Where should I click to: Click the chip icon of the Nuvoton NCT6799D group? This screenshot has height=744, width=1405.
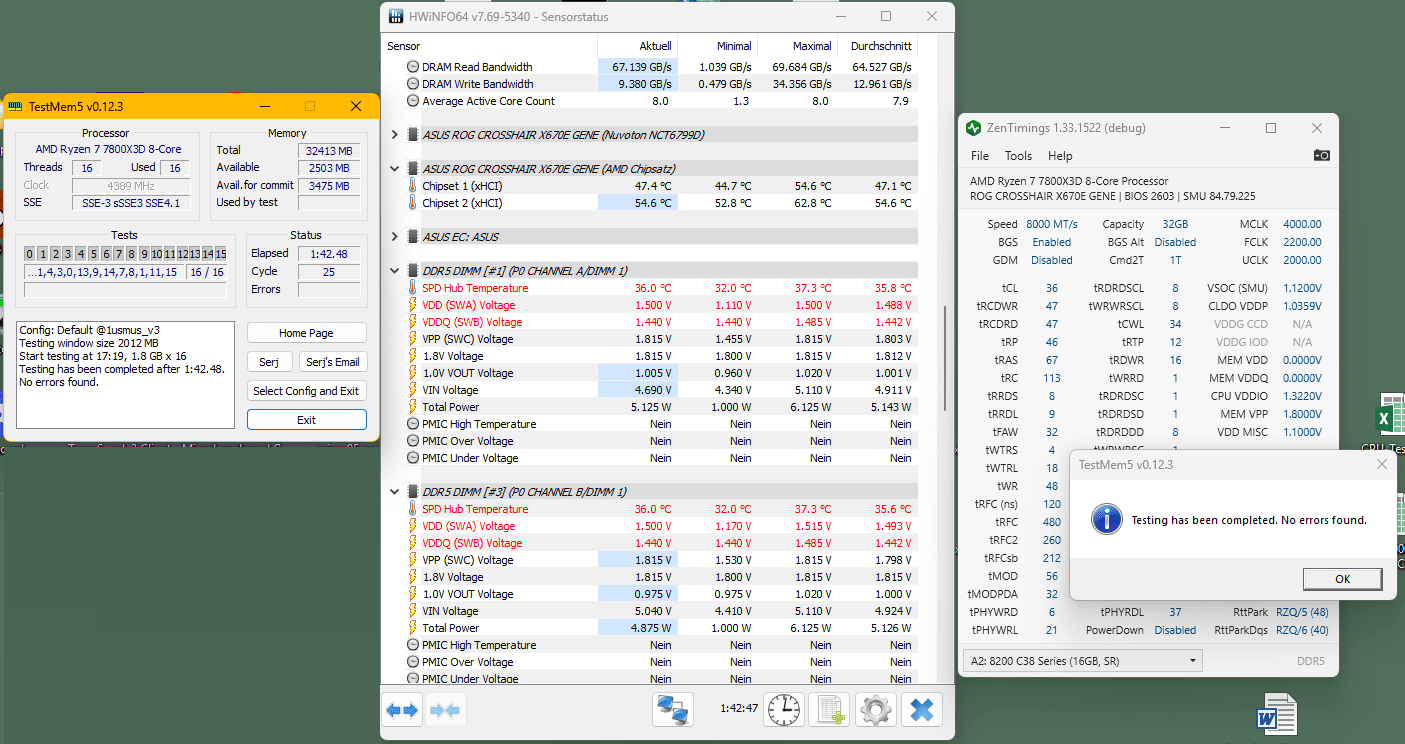[412, 135]
